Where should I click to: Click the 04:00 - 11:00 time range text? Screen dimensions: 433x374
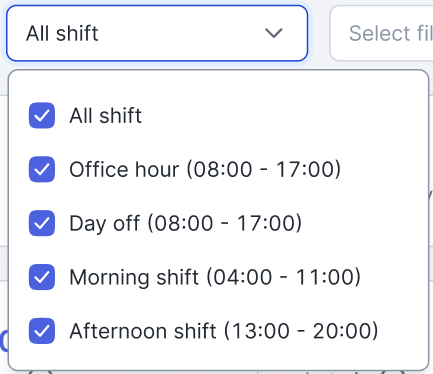coord(283,277)
